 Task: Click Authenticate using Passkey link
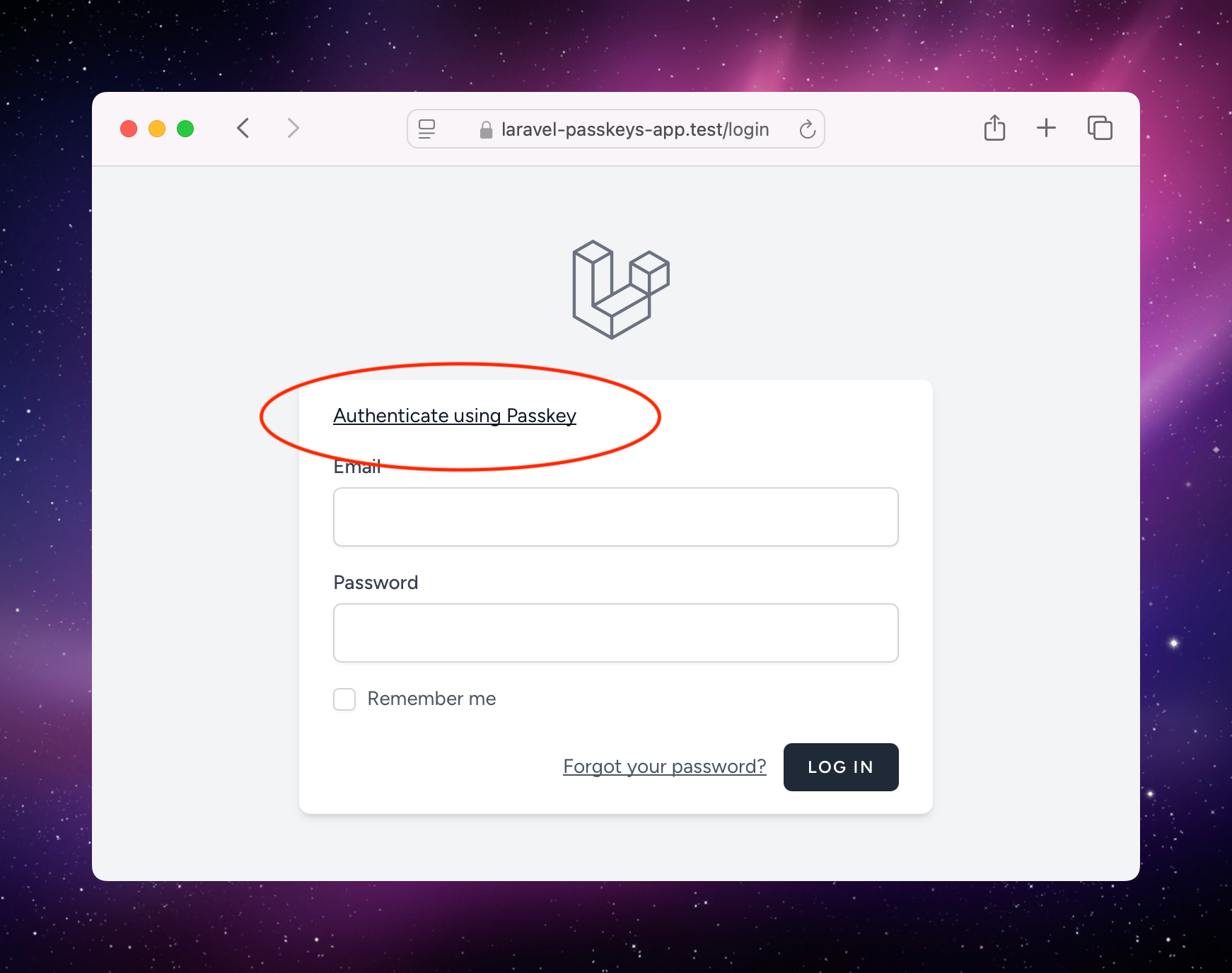(x=455, y=416)
